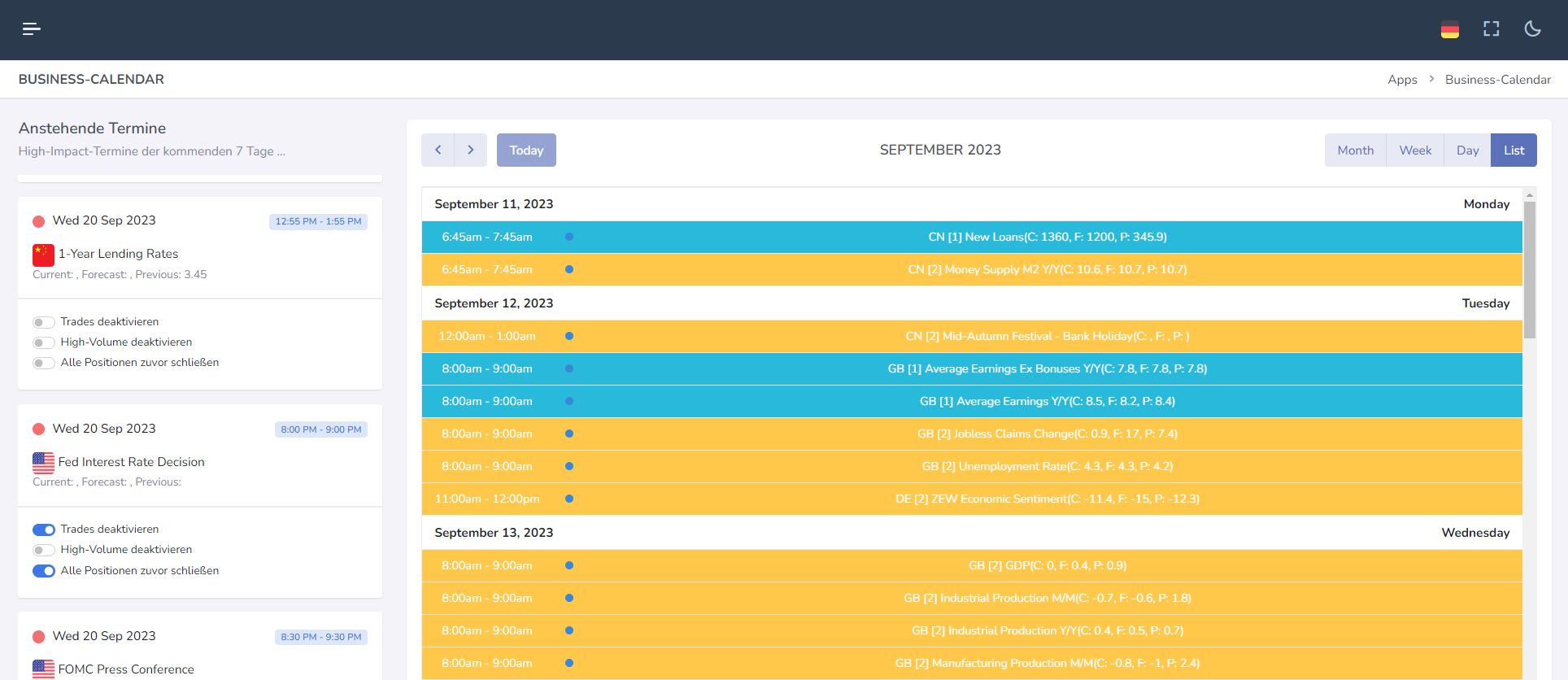
Task: Enable Trades deaktivieren for 1-Year Lending Rates
Action: pos(44,322)
